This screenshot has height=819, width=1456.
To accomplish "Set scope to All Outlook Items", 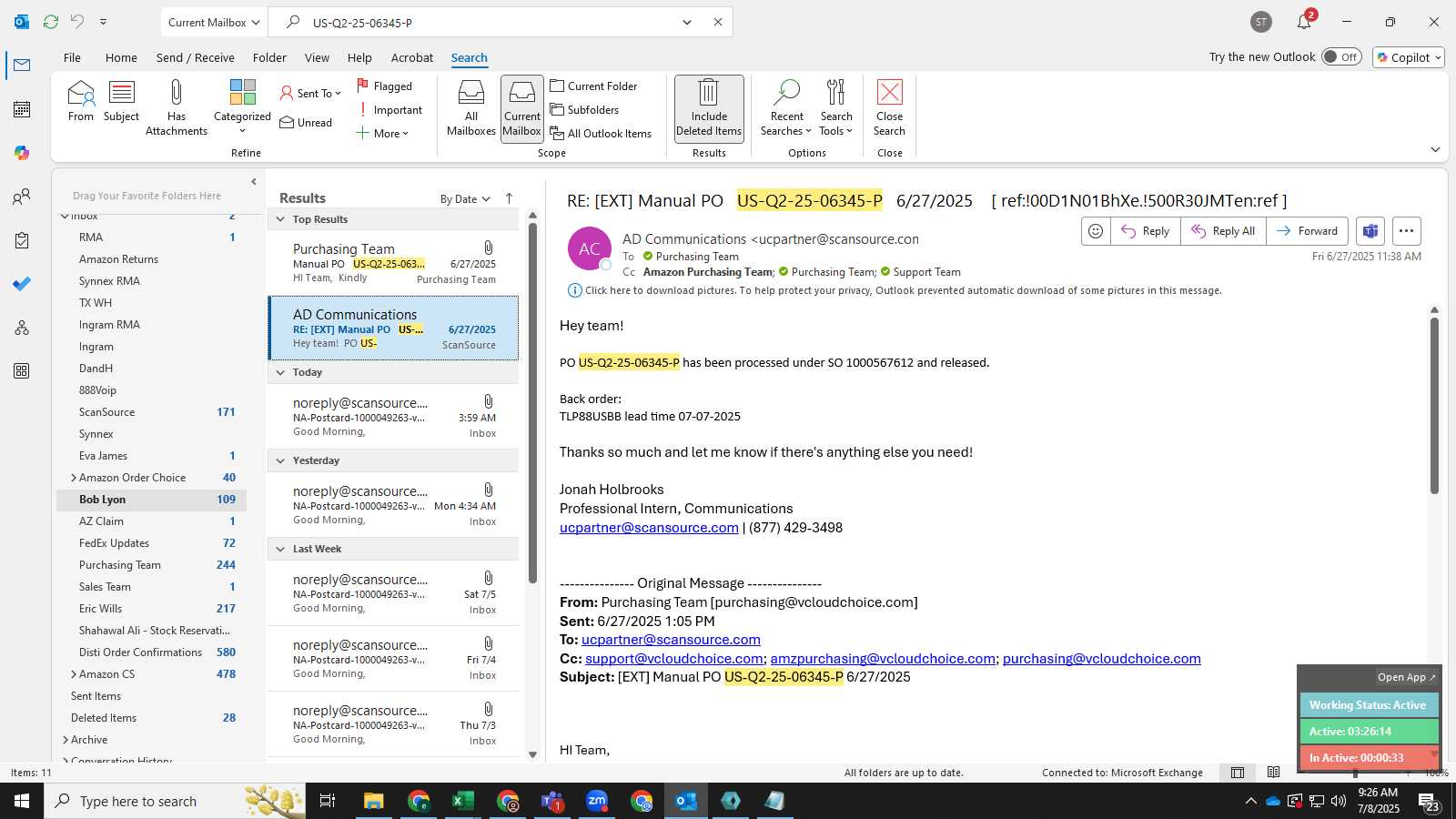I will pos(601,133).
